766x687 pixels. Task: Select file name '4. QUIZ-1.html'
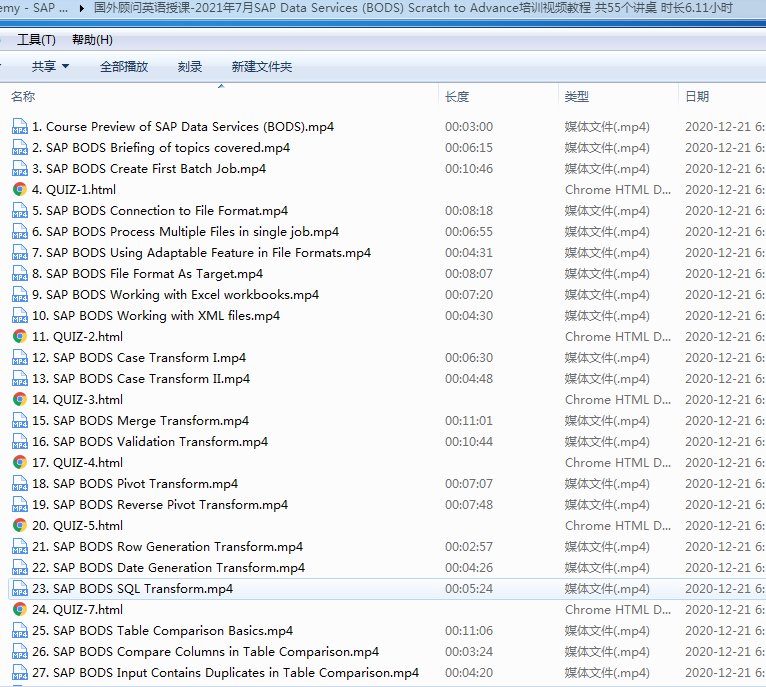point(74,190)
